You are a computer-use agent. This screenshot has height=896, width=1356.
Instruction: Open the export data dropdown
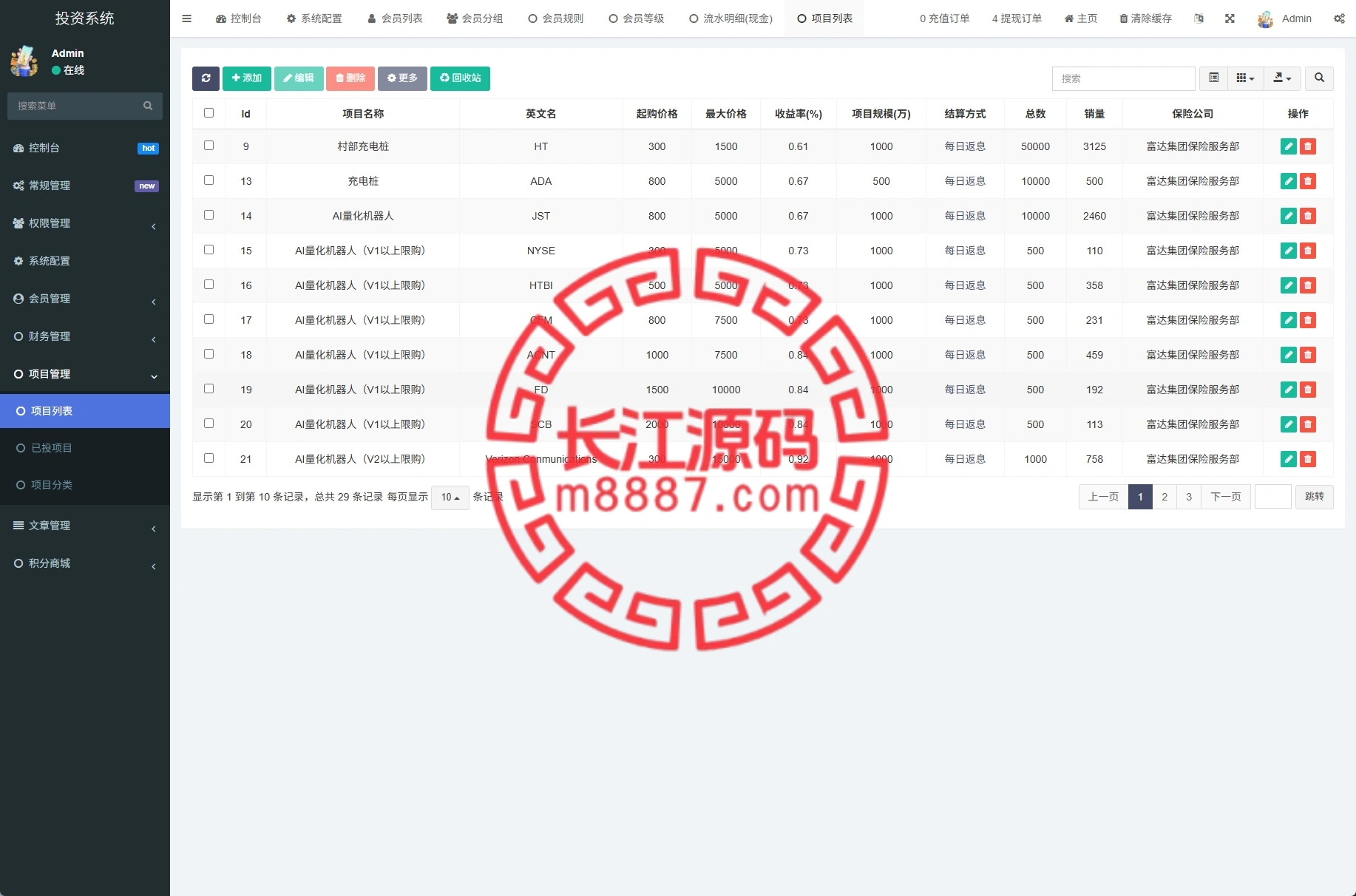coord(1282,78)
